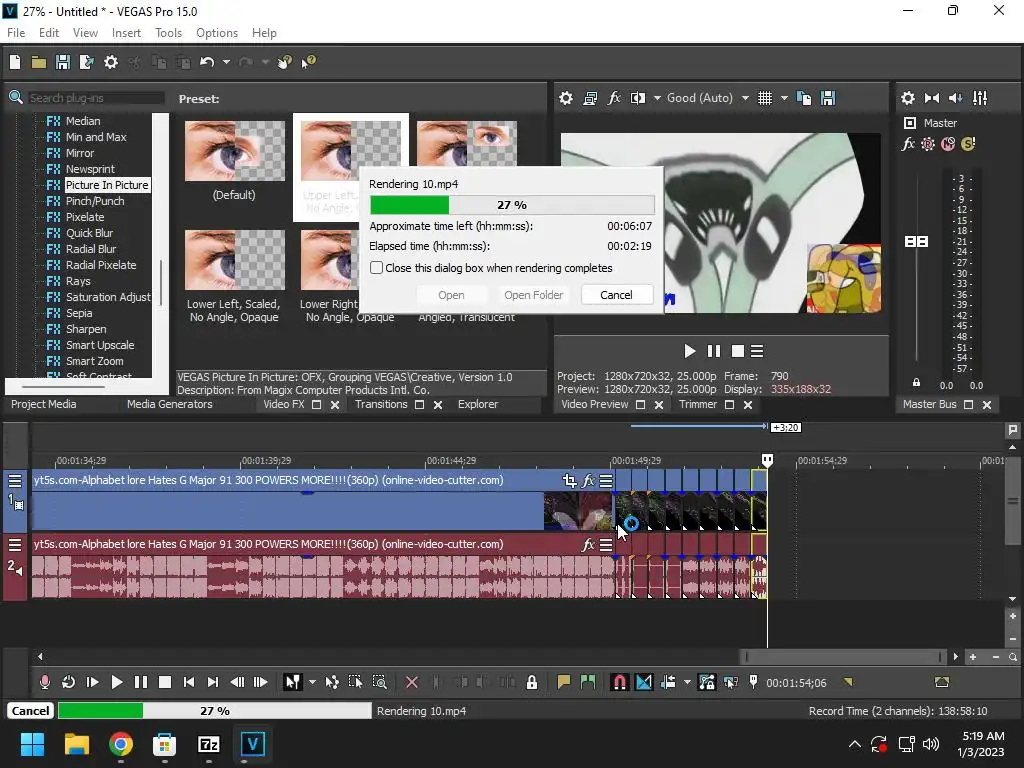Click the Play From Start icon
Screen dimensions: 1024x768
tap(92, 682)
